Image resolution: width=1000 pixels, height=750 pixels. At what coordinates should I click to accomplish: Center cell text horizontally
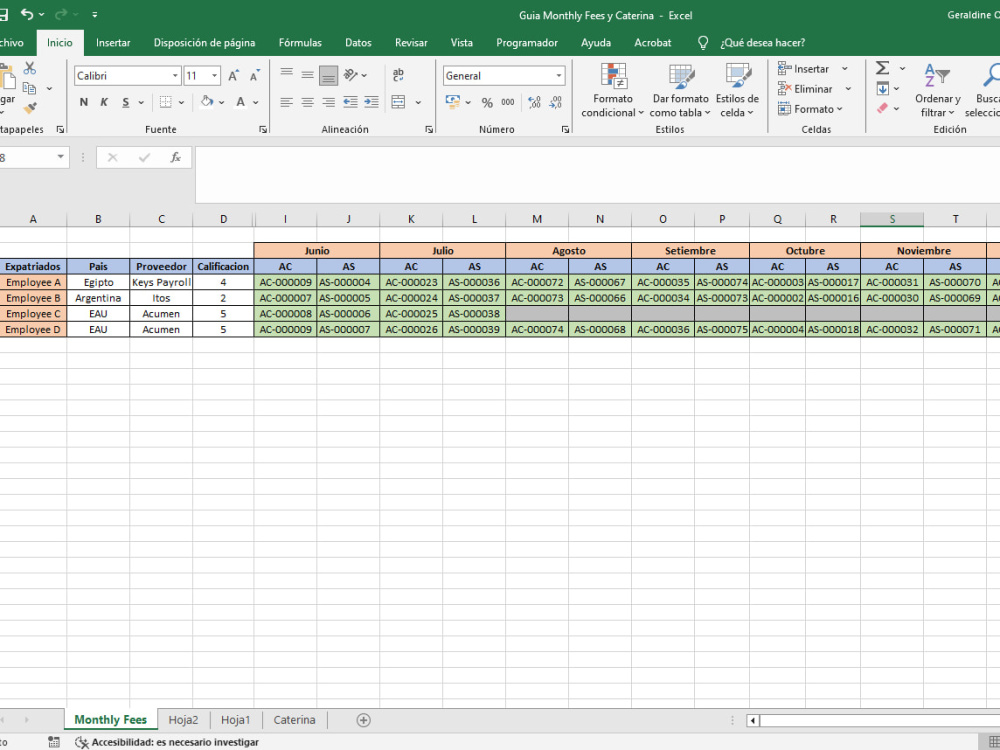[x=307, y=102]
